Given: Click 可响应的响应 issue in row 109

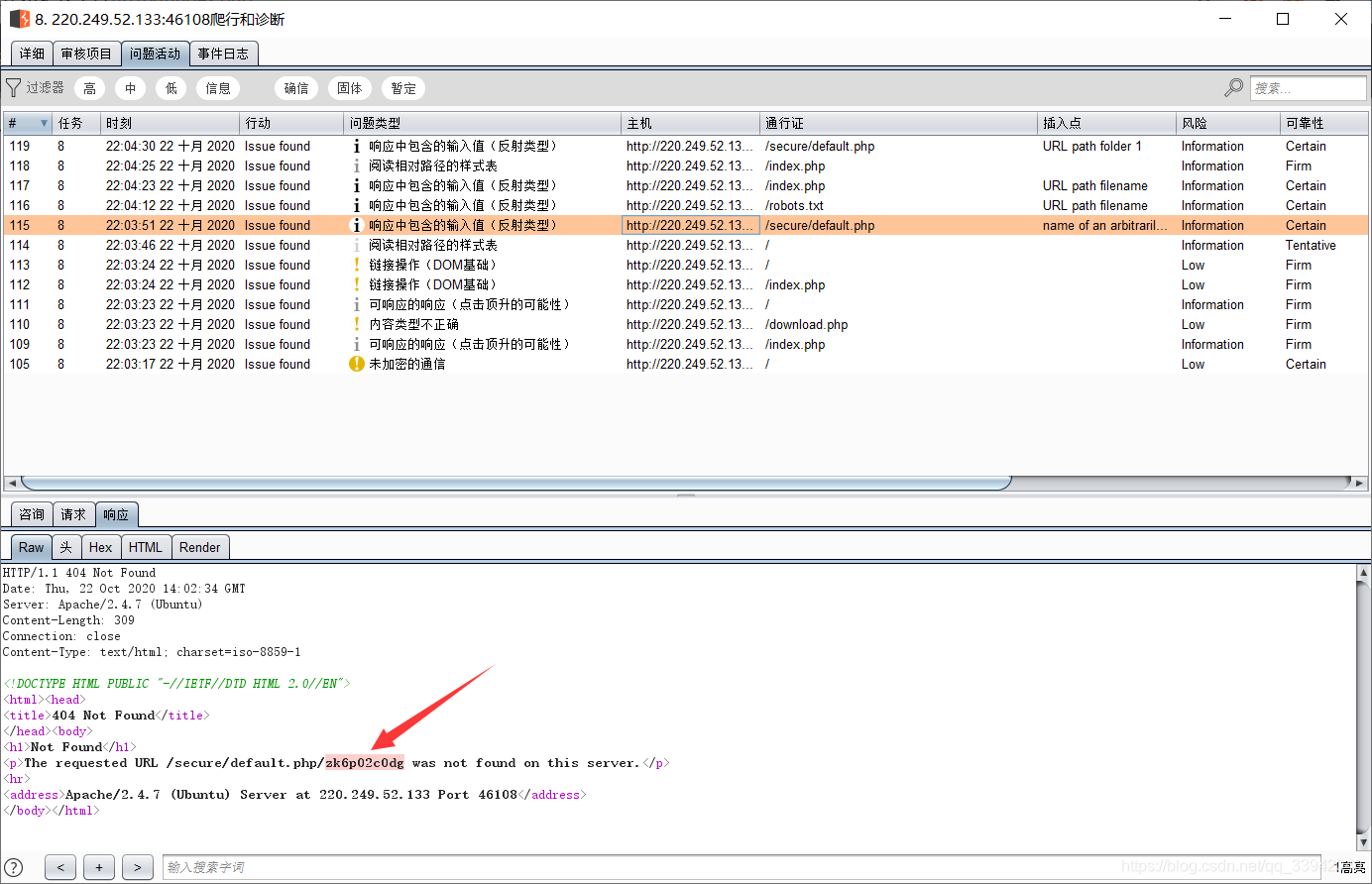Looking at the screenshot, I should [471, 344].
